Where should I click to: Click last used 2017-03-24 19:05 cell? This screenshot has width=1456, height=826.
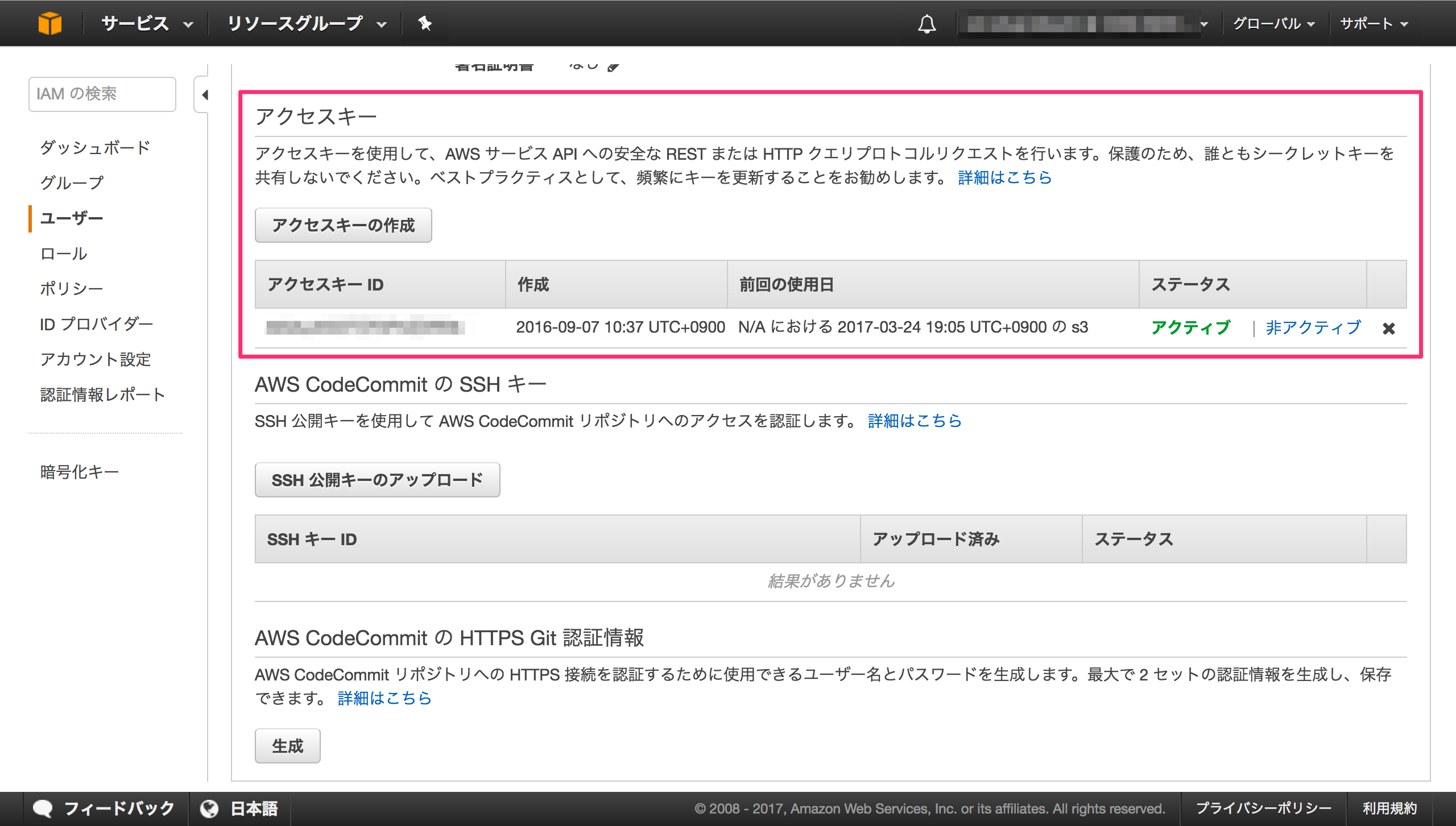click(913, 327)
